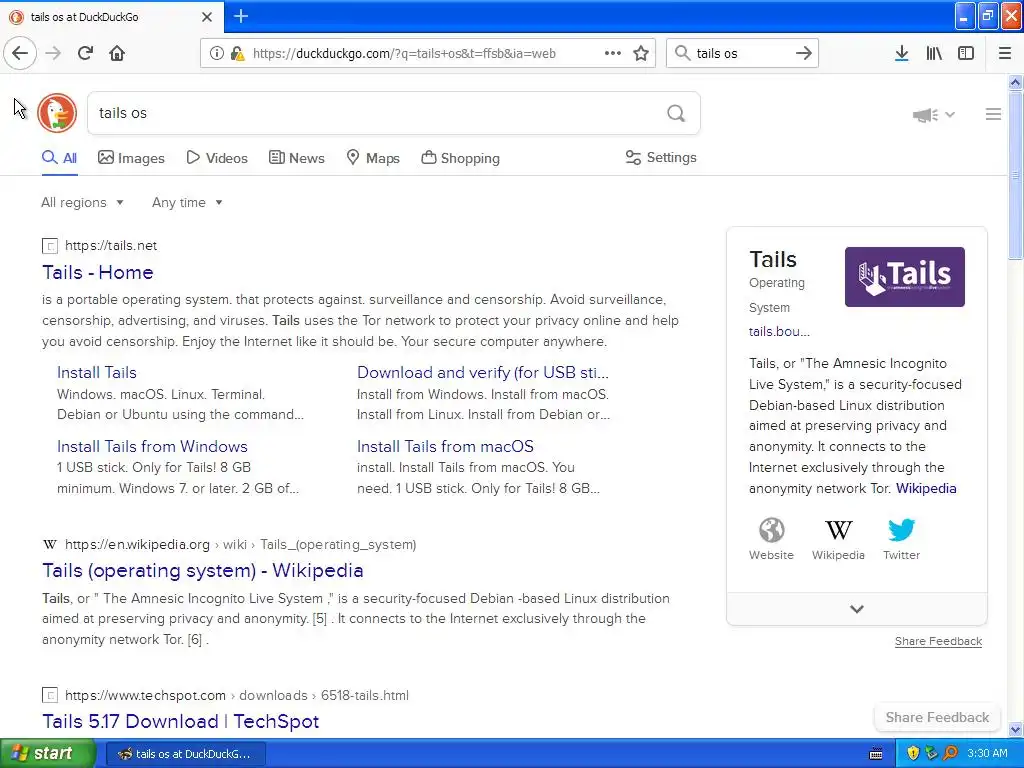Screen dimensions: 1024x768
Task: Expand the Tails info panel chevron
Action: [857, 609]
